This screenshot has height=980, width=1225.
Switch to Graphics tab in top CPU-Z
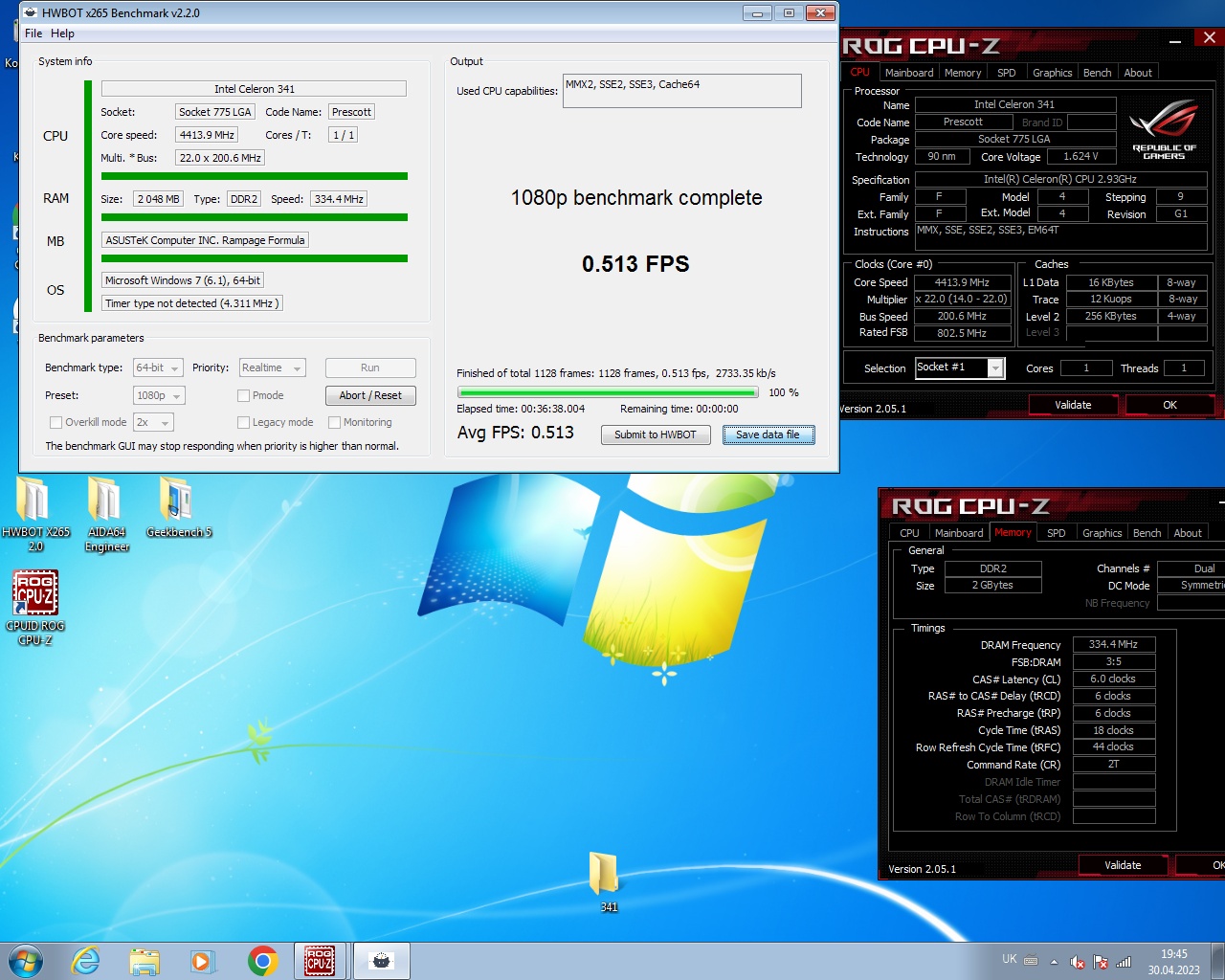click(1052, 73)
